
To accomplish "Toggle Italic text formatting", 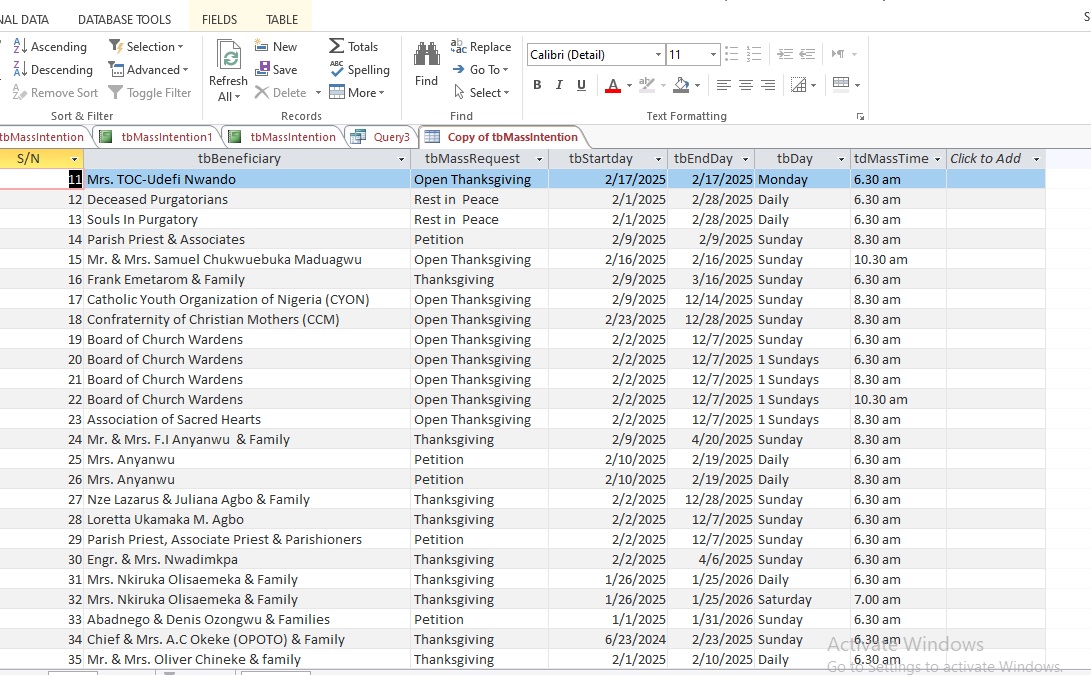I will (x=559, y=85).
